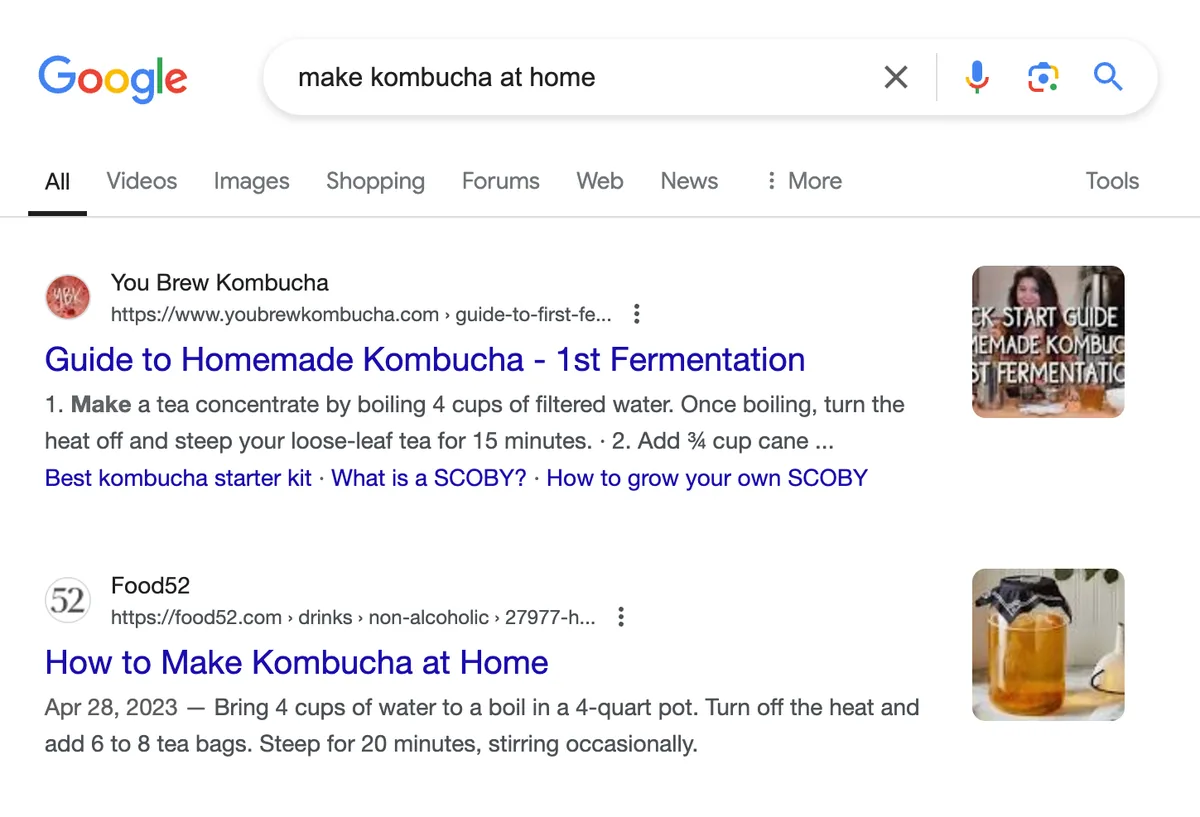The width and height of the screenshot is (1200, 817).
Task: Show search Tools options
Action: click(x=1112, y=181)
